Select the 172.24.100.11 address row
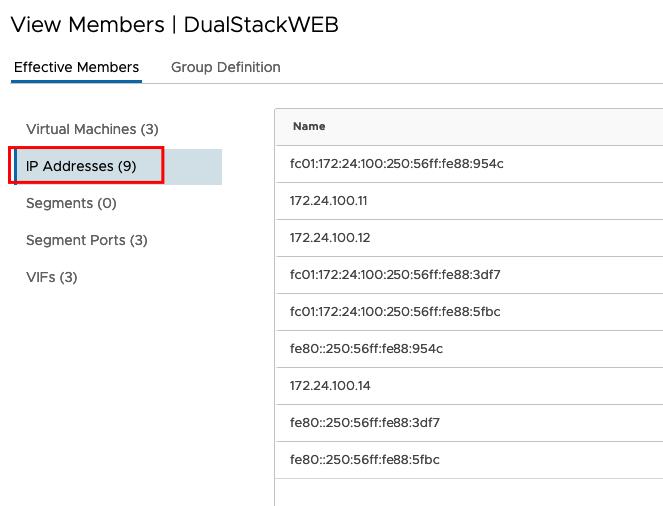The image size is (663, 506). point(469,201)
